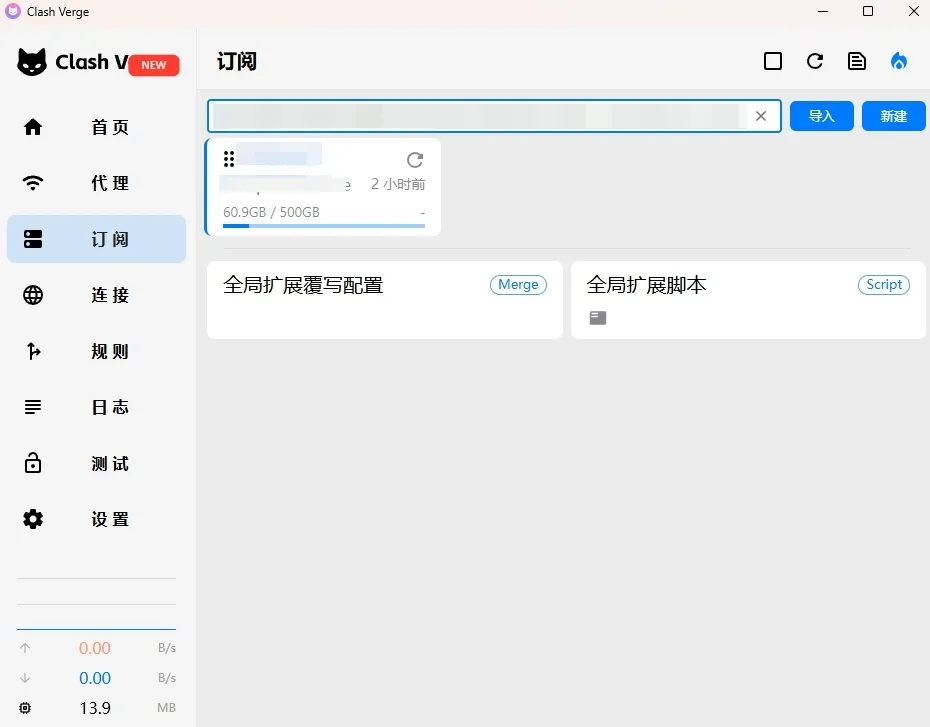The width and height of the screenshot is (930, 727).
Task: View runtime config via the document icon
Action: (x=857, y=61)
